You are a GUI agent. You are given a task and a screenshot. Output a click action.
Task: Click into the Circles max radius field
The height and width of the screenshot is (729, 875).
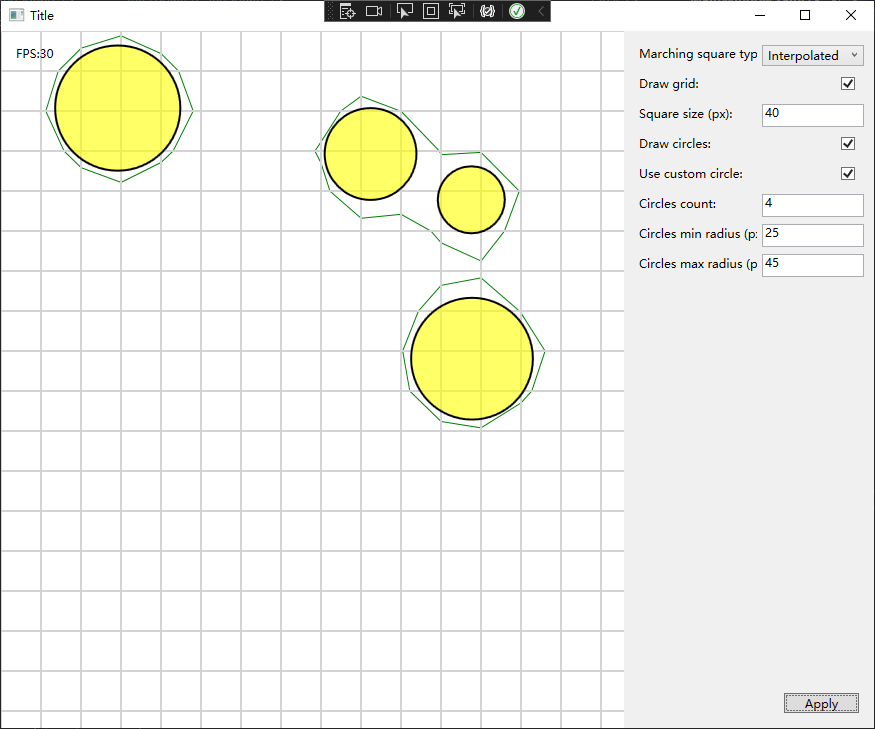click(812, 265)
